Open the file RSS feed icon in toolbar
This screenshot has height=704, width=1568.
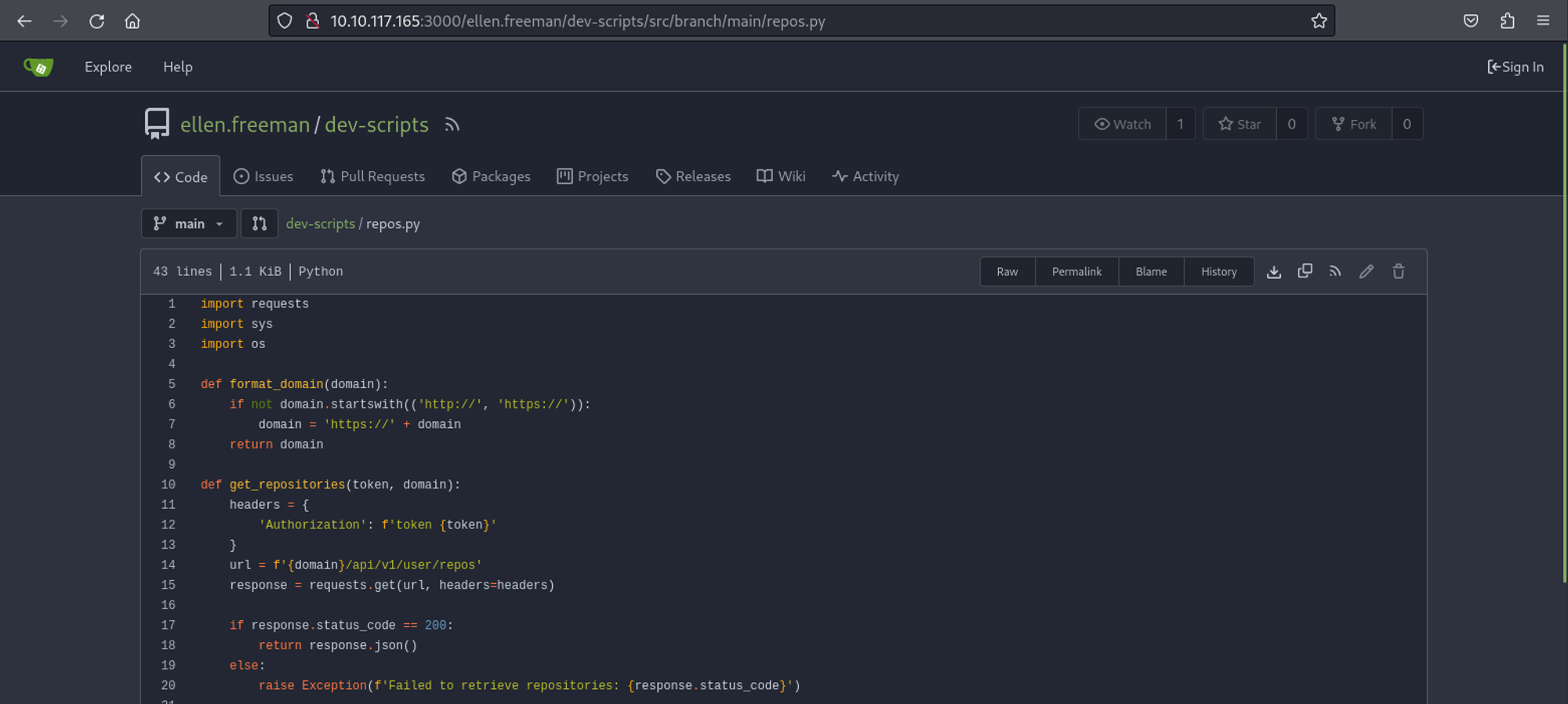tap(1335, 271)
